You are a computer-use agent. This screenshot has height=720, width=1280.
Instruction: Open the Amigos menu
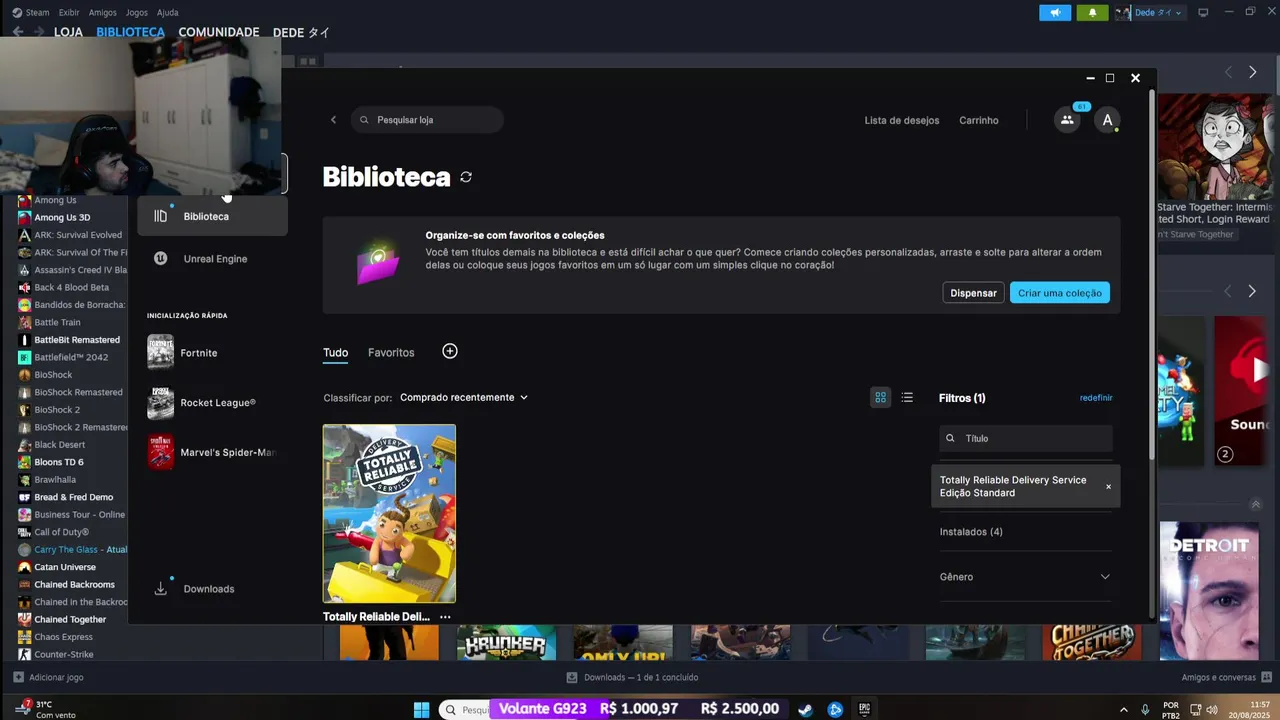click(102, 13)
